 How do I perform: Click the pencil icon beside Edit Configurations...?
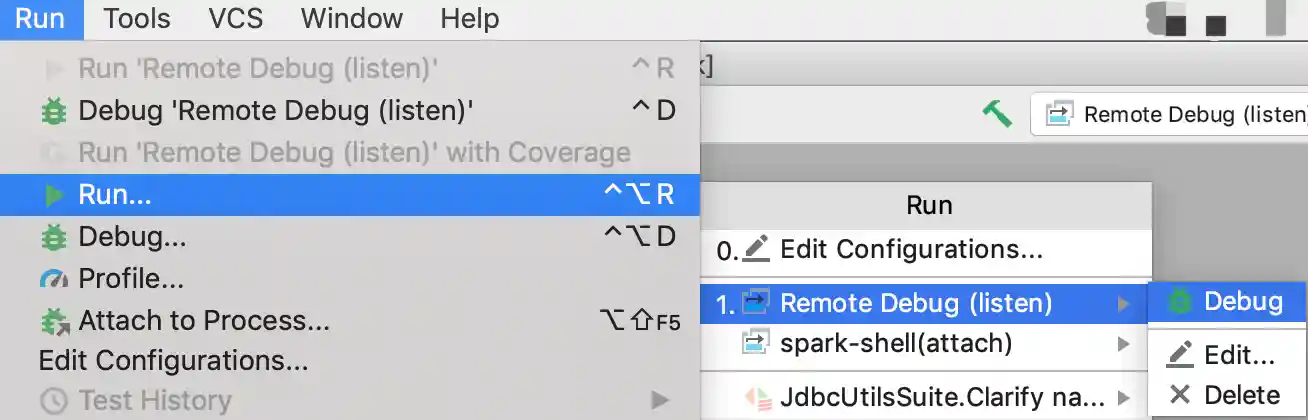757,249
